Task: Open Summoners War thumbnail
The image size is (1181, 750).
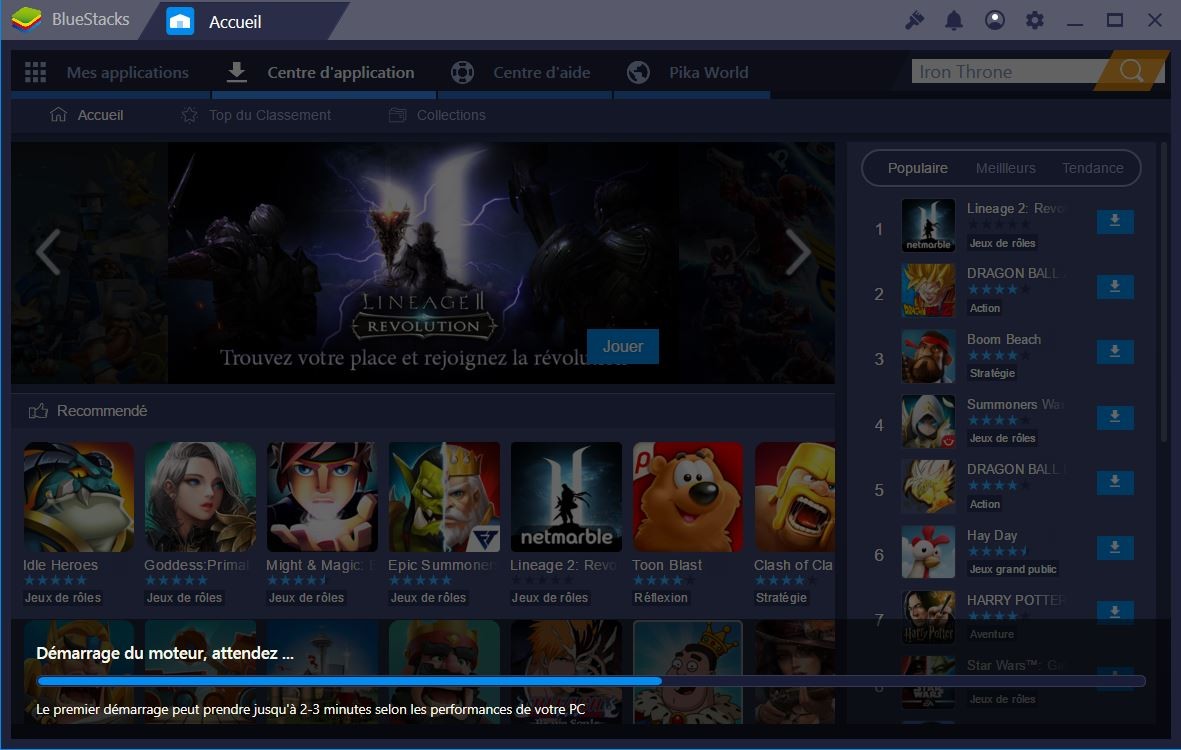Action: (928, 421)
